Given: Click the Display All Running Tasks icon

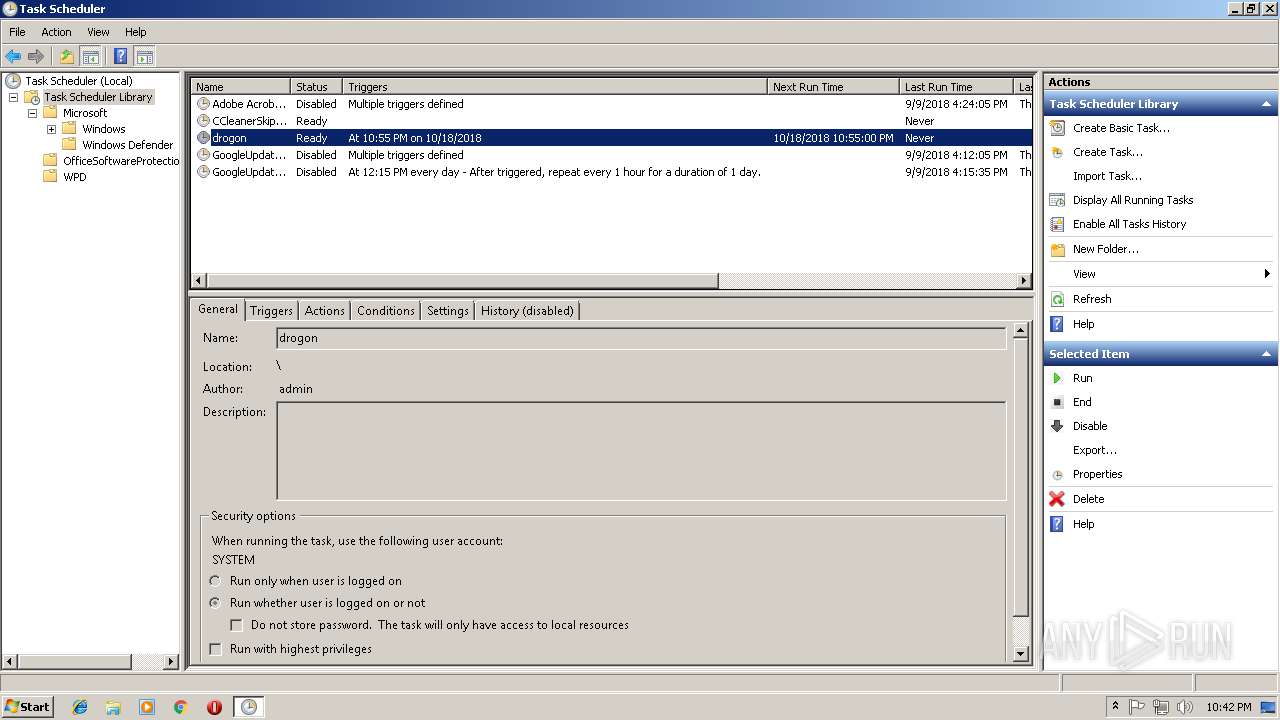Looking at the screenshot, I should 1057,200.
